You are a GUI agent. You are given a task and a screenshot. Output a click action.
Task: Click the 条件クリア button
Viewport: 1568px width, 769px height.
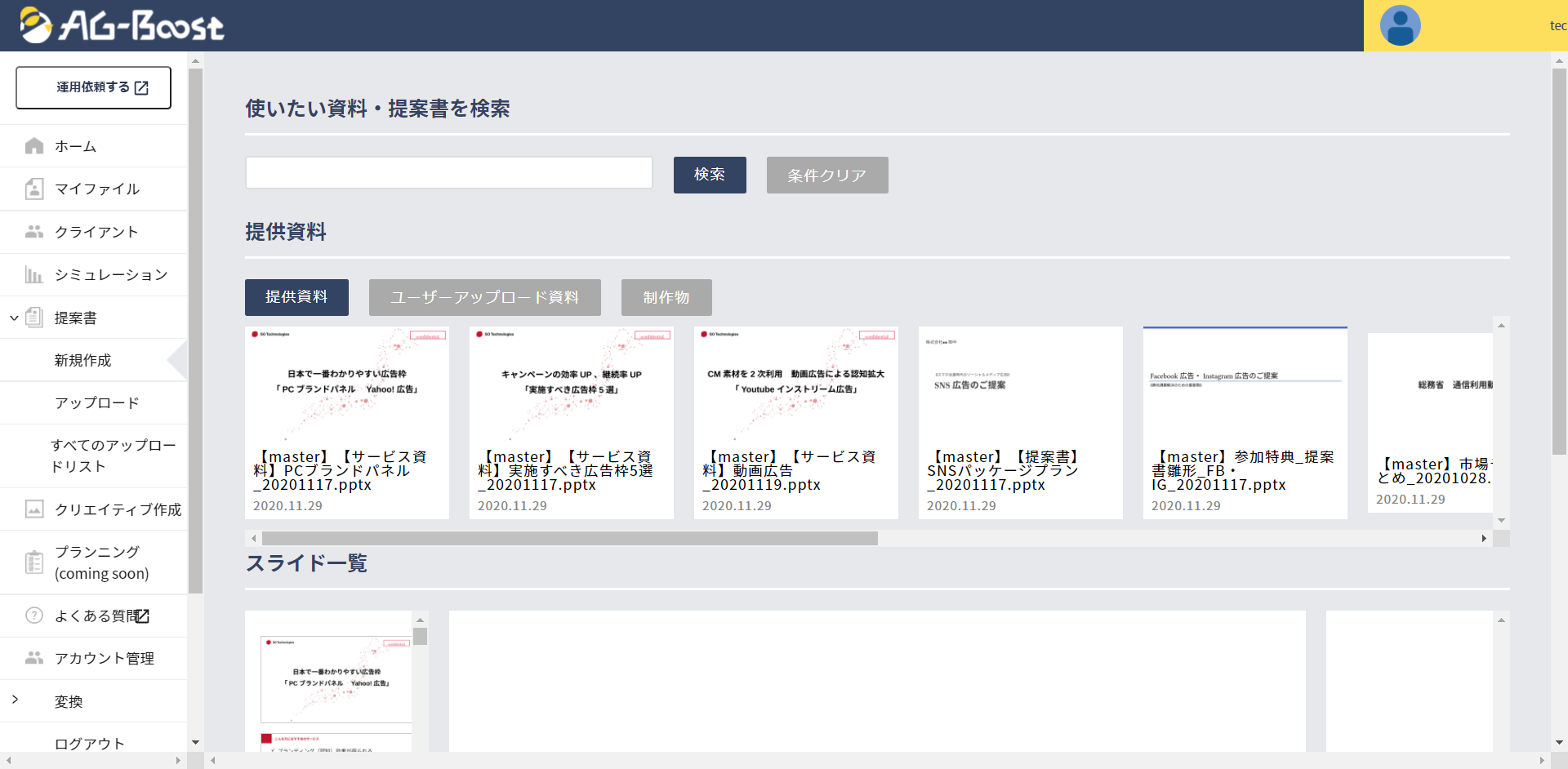[x=826, y=176]
